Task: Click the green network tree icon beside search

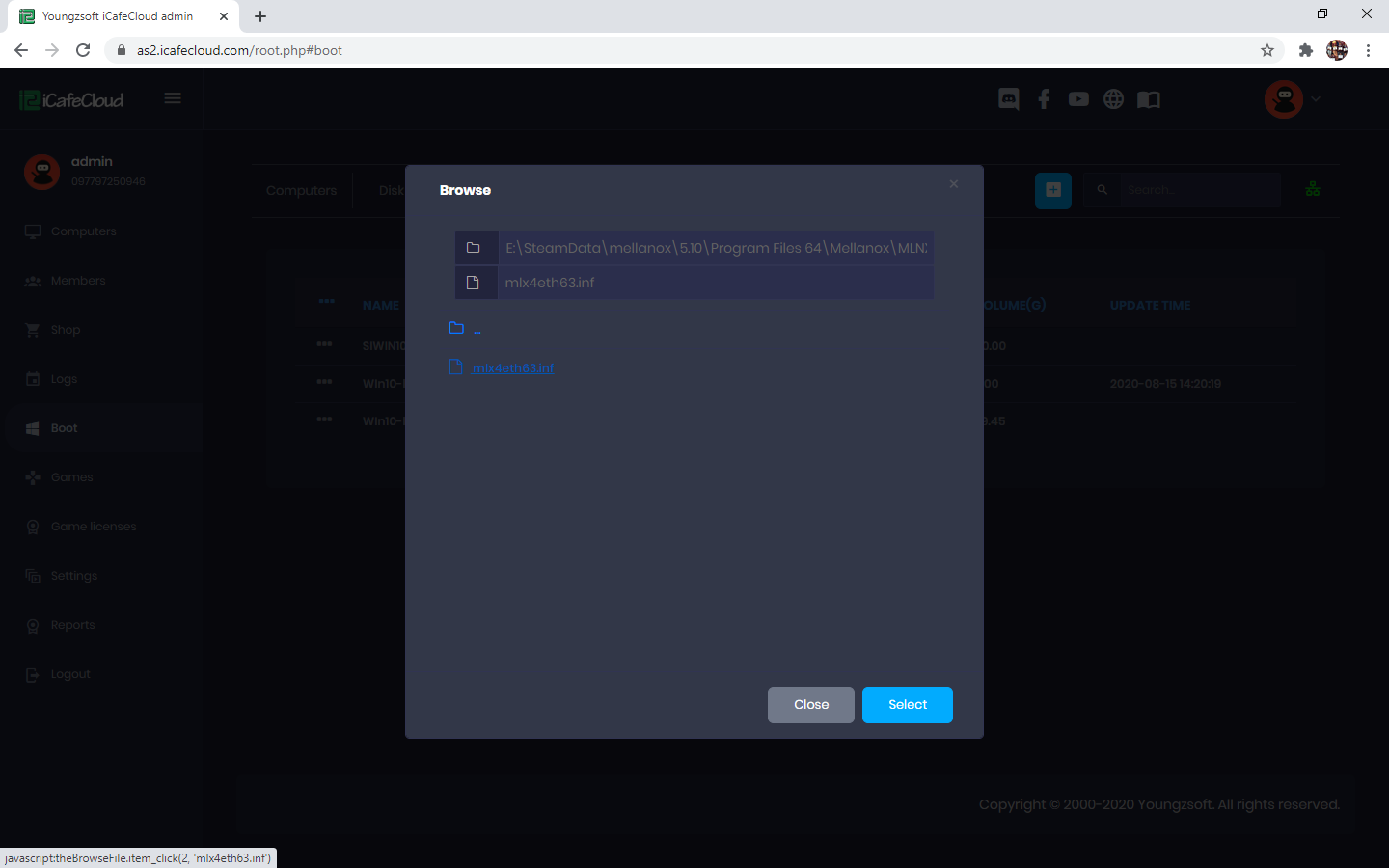Action: pyautogui.click(x=1313, y=189)
